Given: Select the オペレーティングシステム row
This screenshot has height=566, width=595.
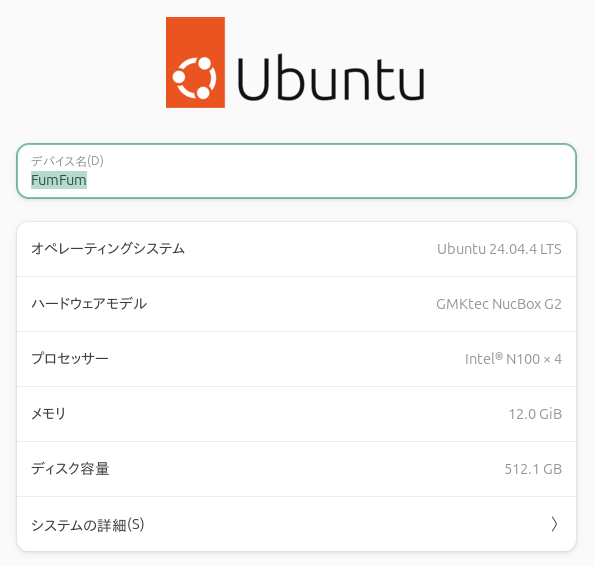Looking at the screenshot, I should [x=296, y=249].
